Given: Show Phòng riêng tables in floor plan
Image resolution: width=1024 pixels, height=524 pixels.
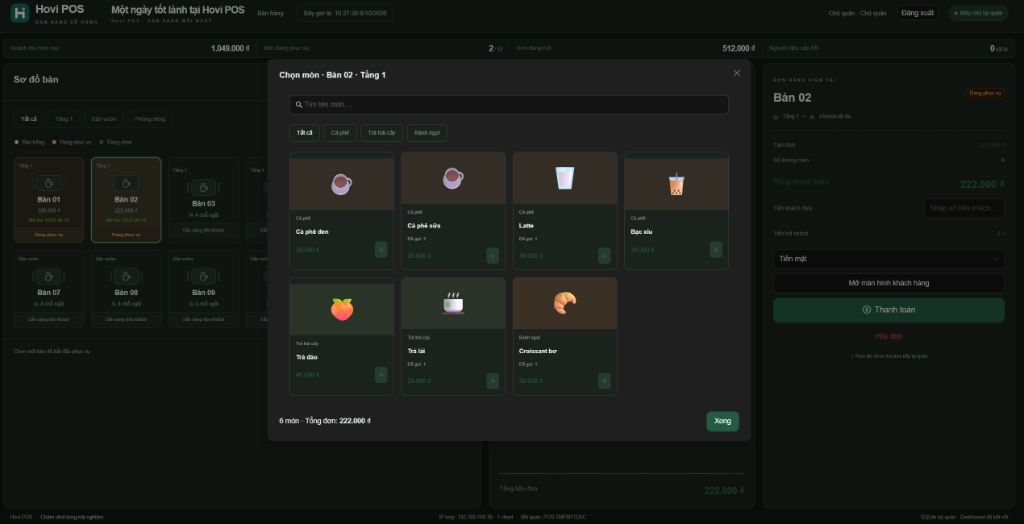Looking at the screenshot, I should coord(150,119).
